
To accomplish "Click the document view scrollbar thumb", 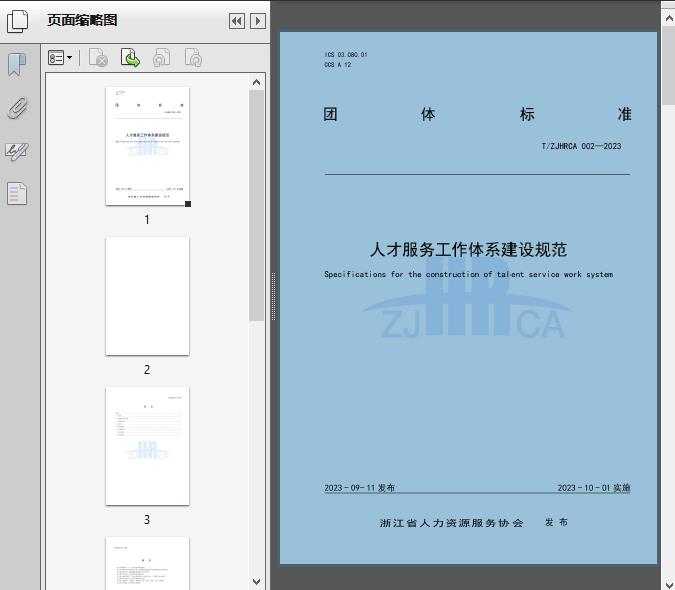I will [669, 65].
